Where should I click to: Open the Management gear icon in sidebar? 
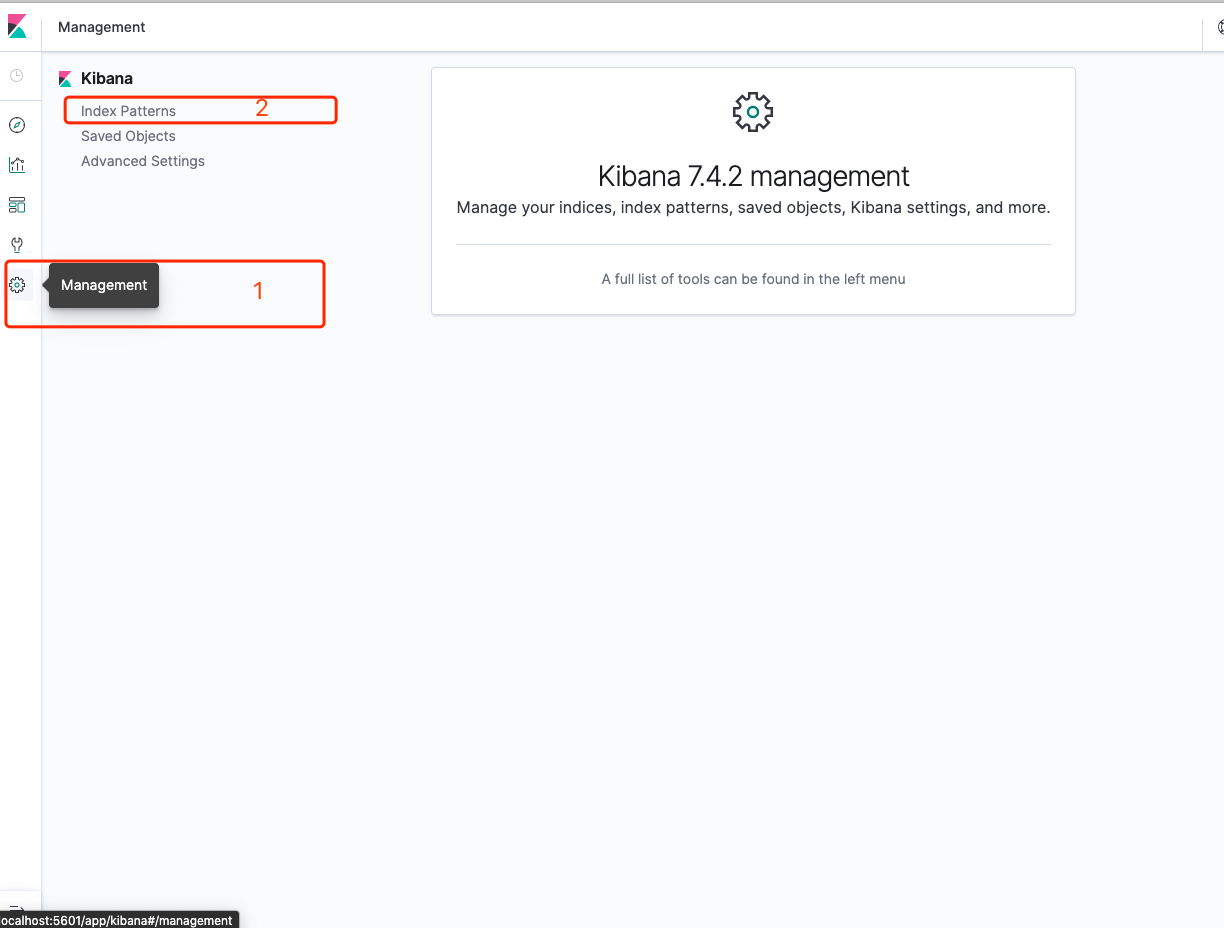(x=17, y=285)
